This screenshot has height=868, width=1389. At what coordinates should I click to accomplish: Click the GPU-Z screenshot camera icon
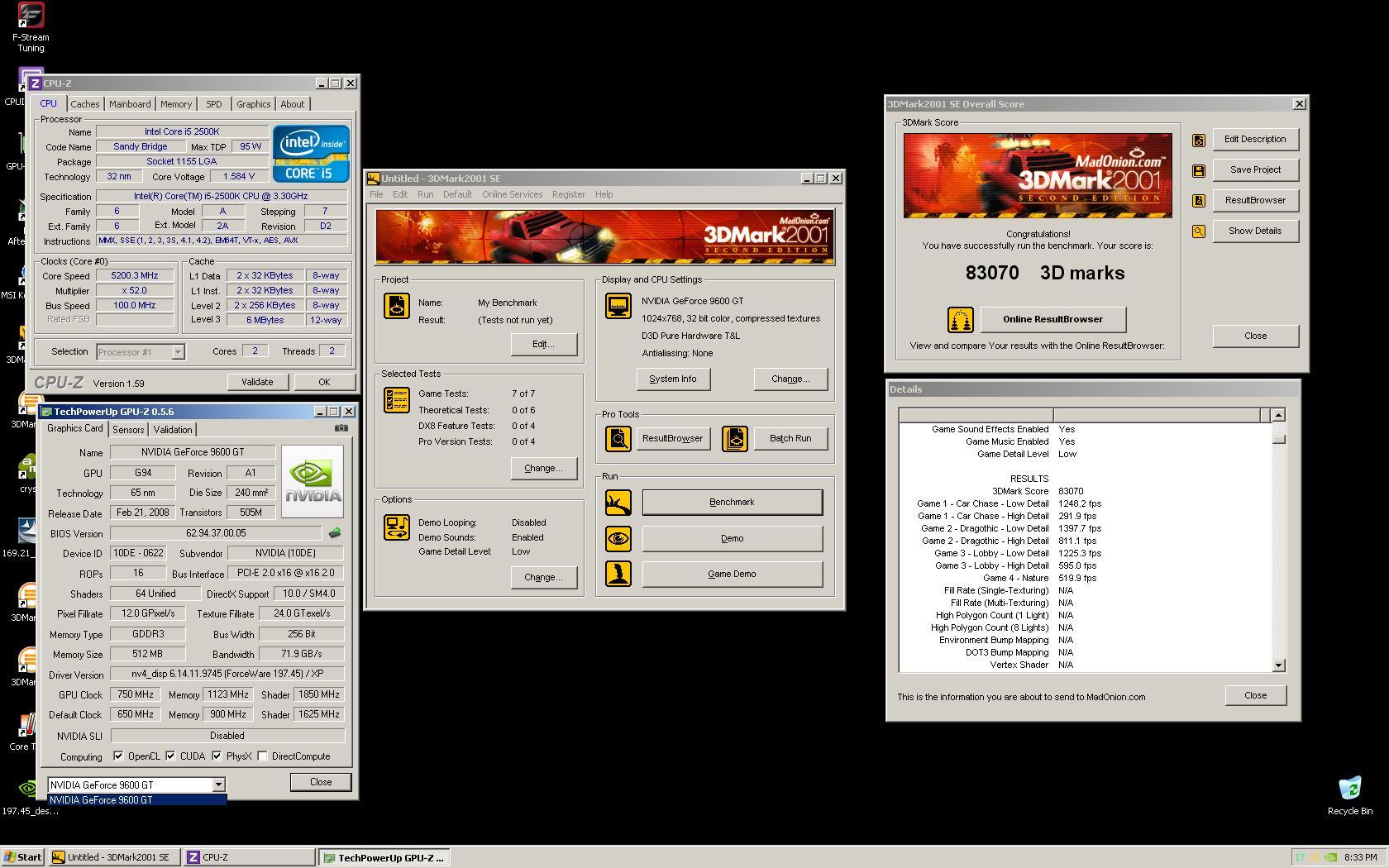[x=341, y=428]
